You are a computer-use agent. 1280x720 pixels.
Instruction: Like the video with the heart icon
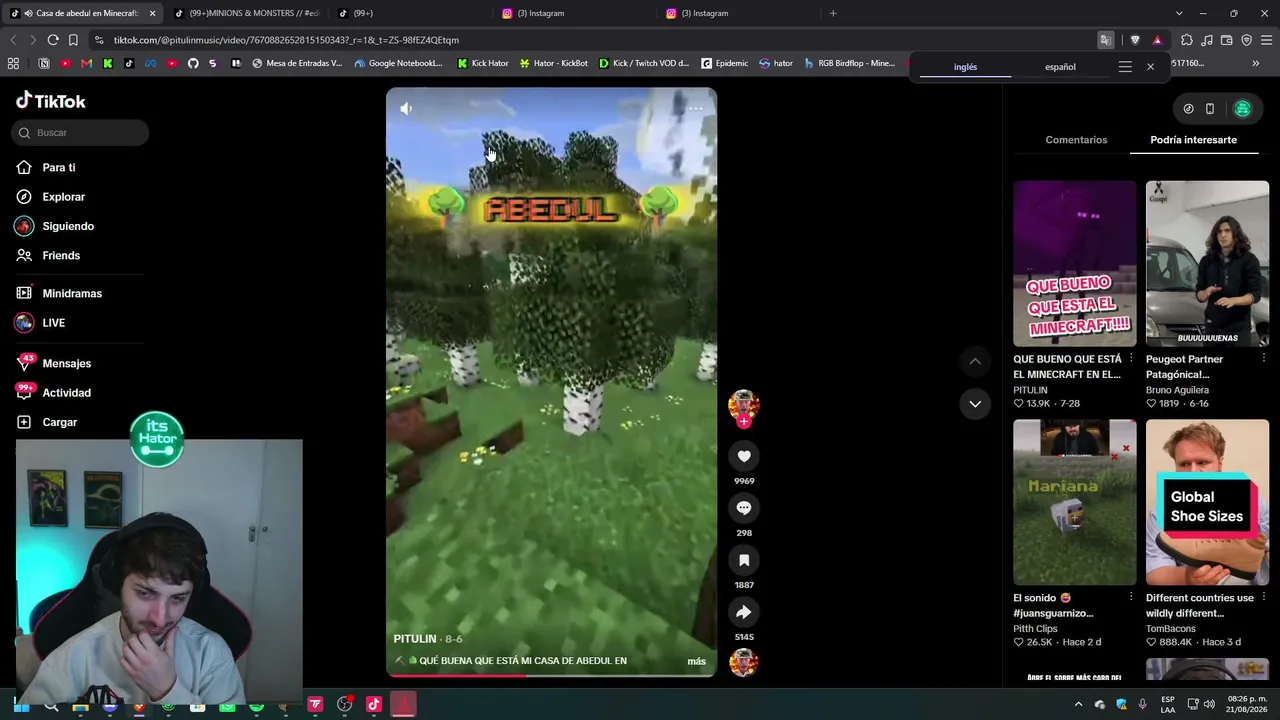tap(744, 456)
